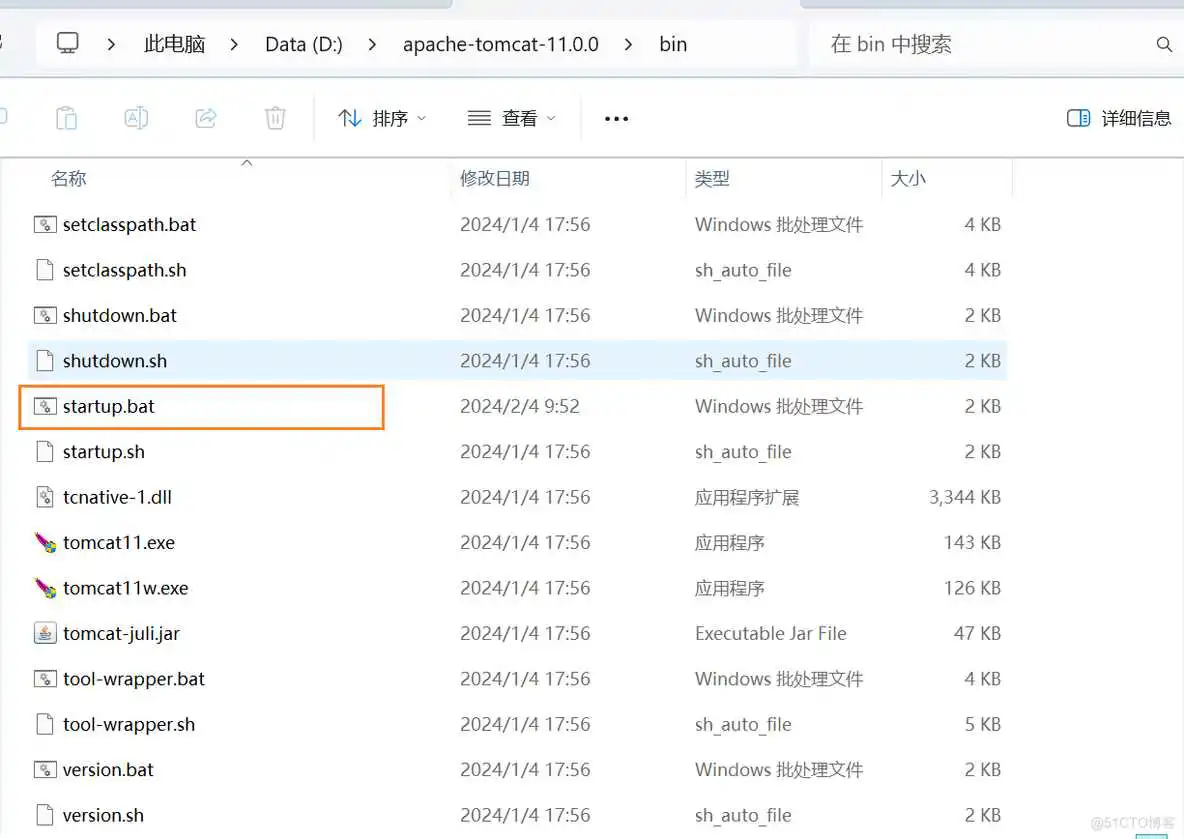Click 此电脑 in the breadcrumb bar
Viewport: 1184px width, 839px height.
click(x=173, y=44)
